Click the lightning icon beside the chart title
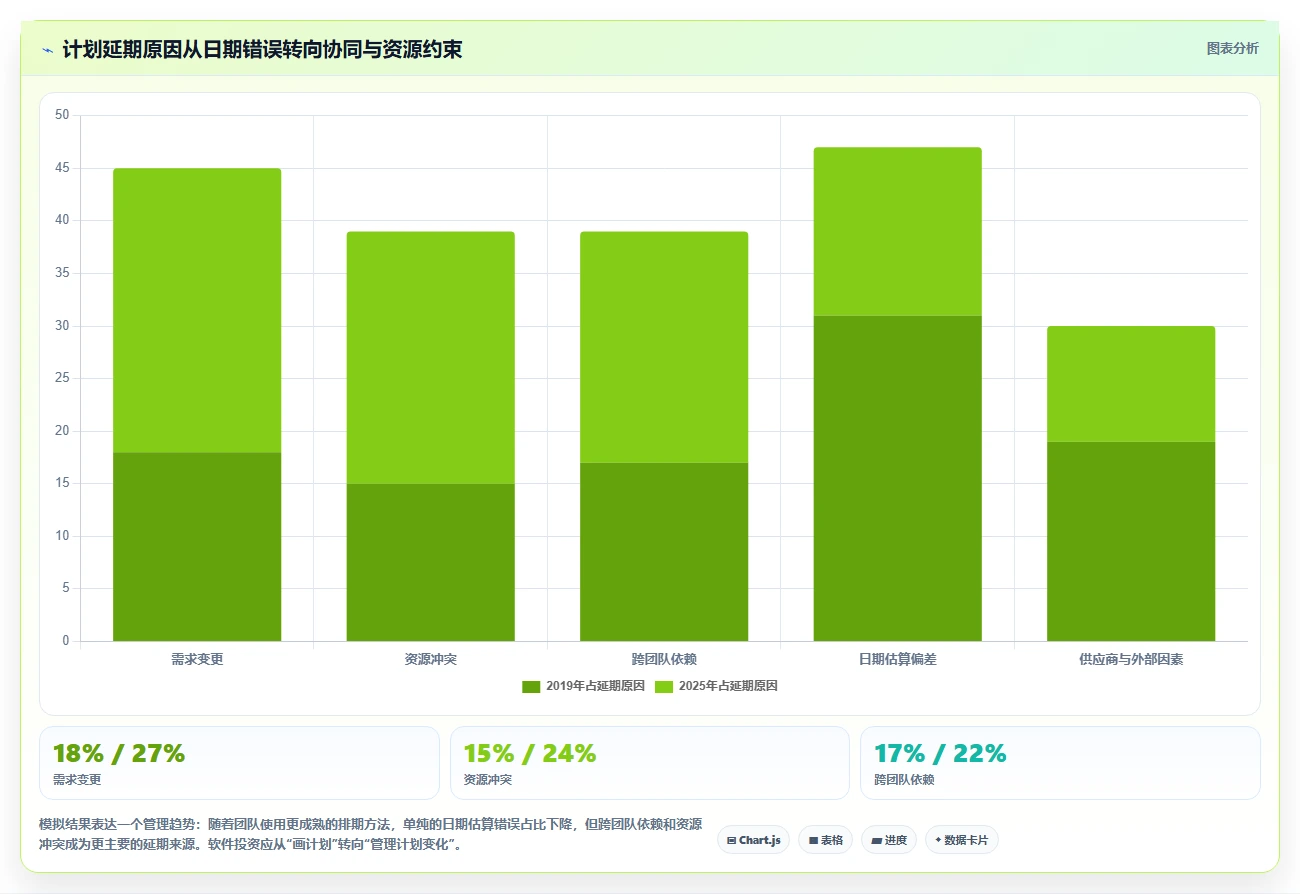Viewport: 1300px width, 894px height. [x=47, y=50]
